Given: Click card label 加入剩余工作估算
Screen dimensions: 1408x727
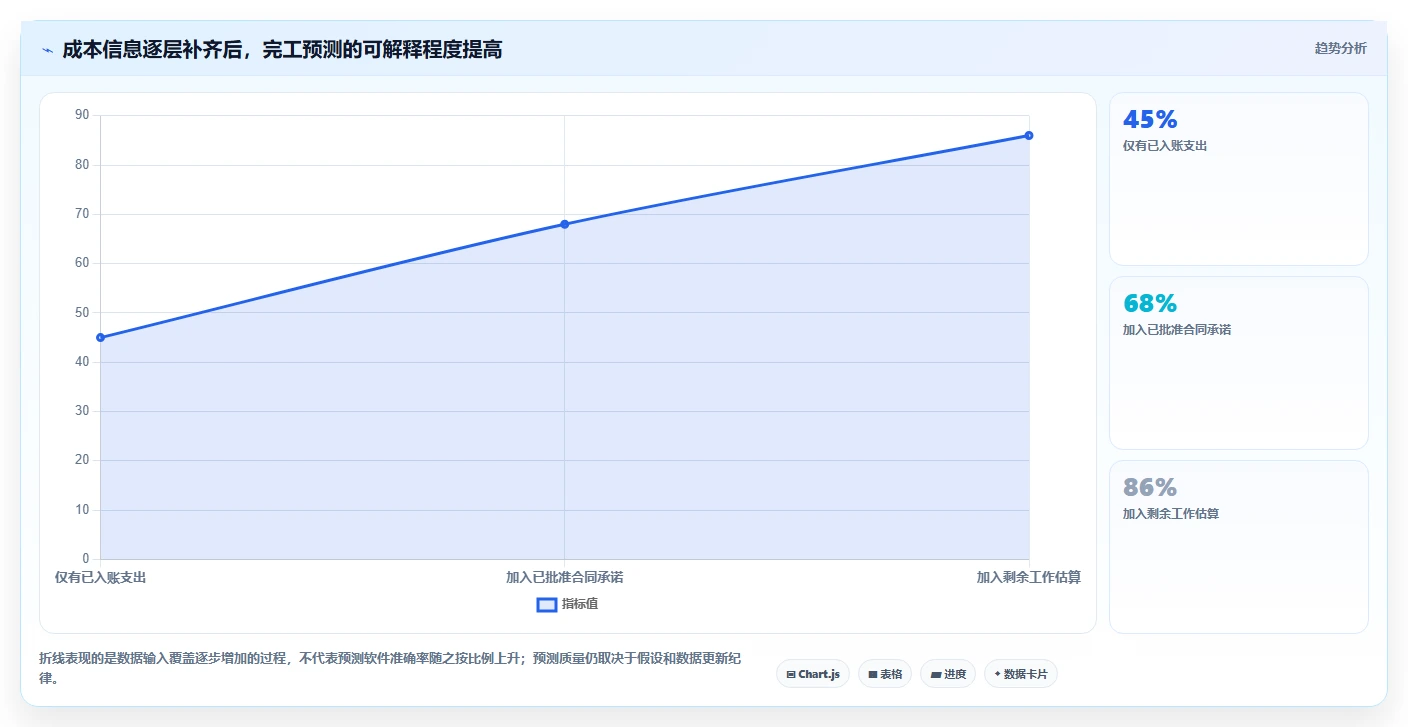Looking at the screenshot, I should 1171,514.
